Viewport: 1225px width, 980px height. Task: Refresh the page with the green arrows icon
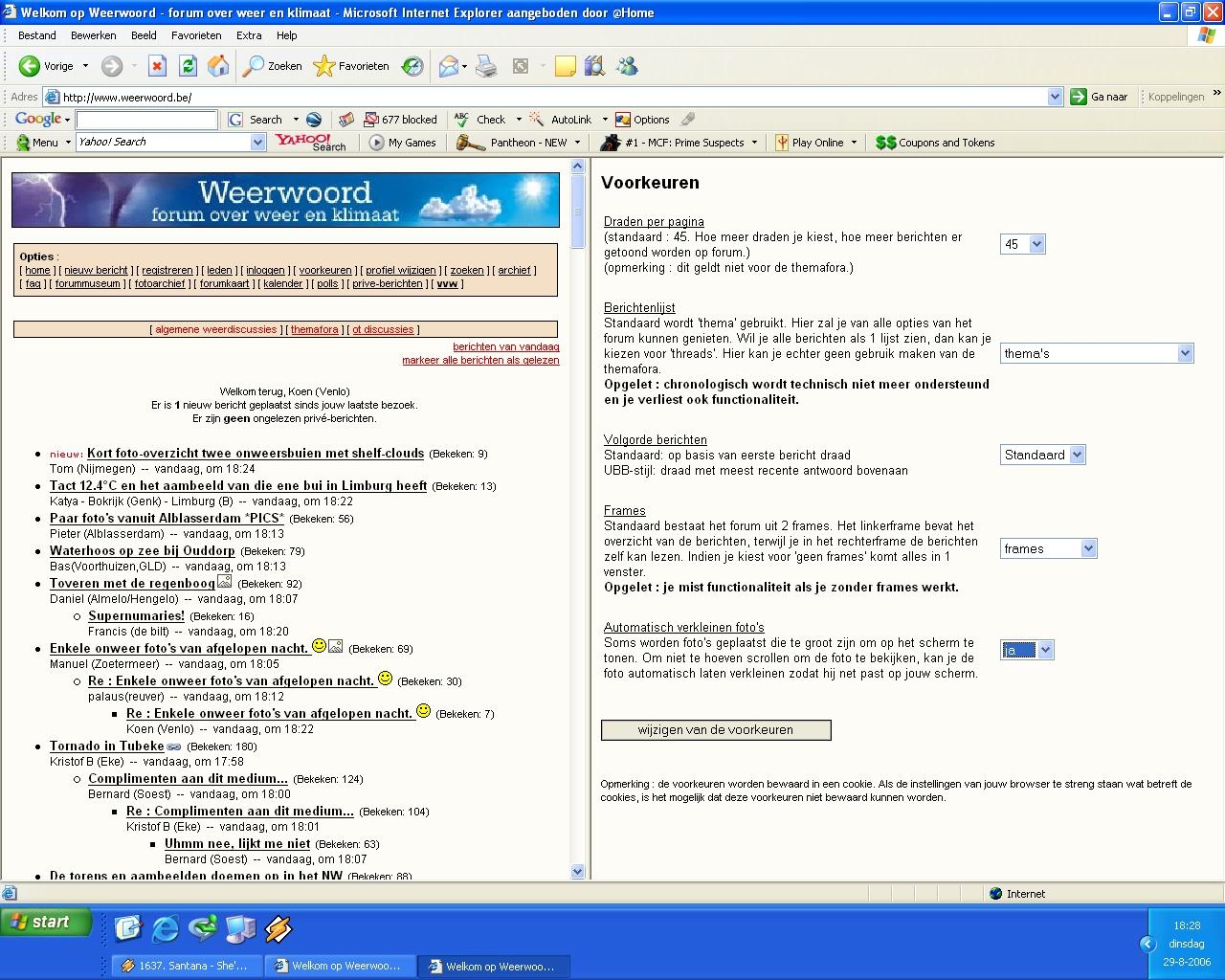pos(188,66)
